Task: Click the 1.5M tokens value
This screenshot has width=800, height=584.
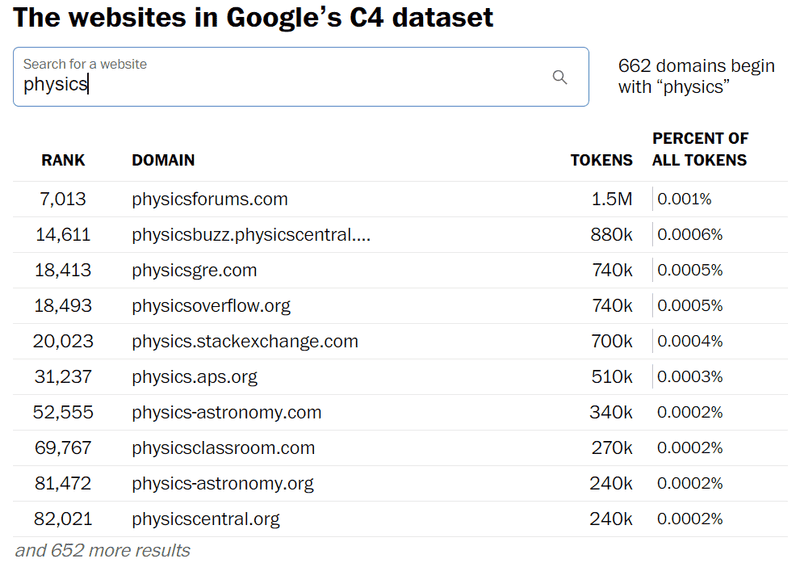Action: pos(611,199)
